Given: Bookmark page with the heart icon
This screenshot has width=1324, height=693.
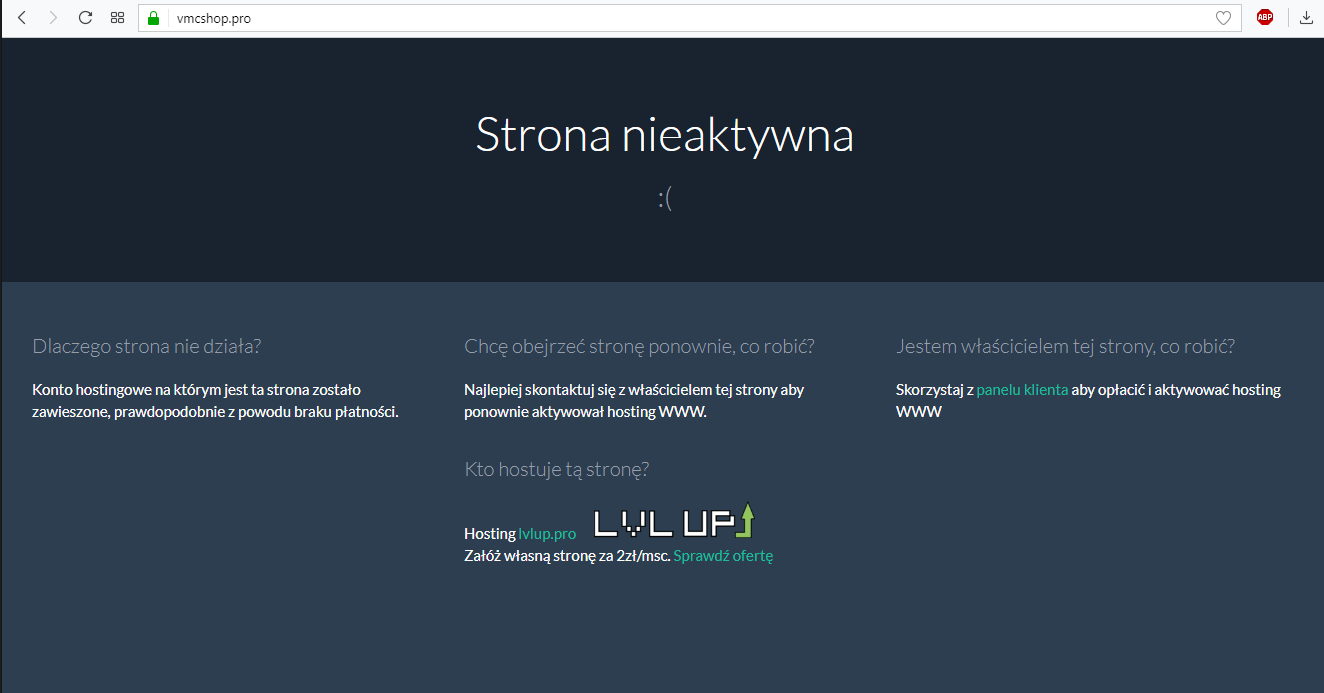Looking at the screenshot, I should [1223, 18].
